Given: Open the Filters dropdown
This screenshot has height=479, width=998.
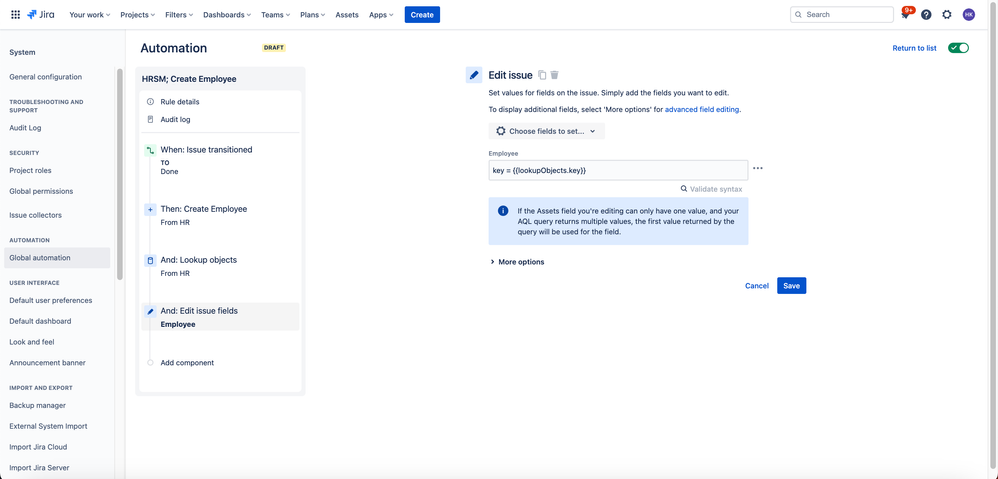Looking at the screenshot, I should click(179, 15).
